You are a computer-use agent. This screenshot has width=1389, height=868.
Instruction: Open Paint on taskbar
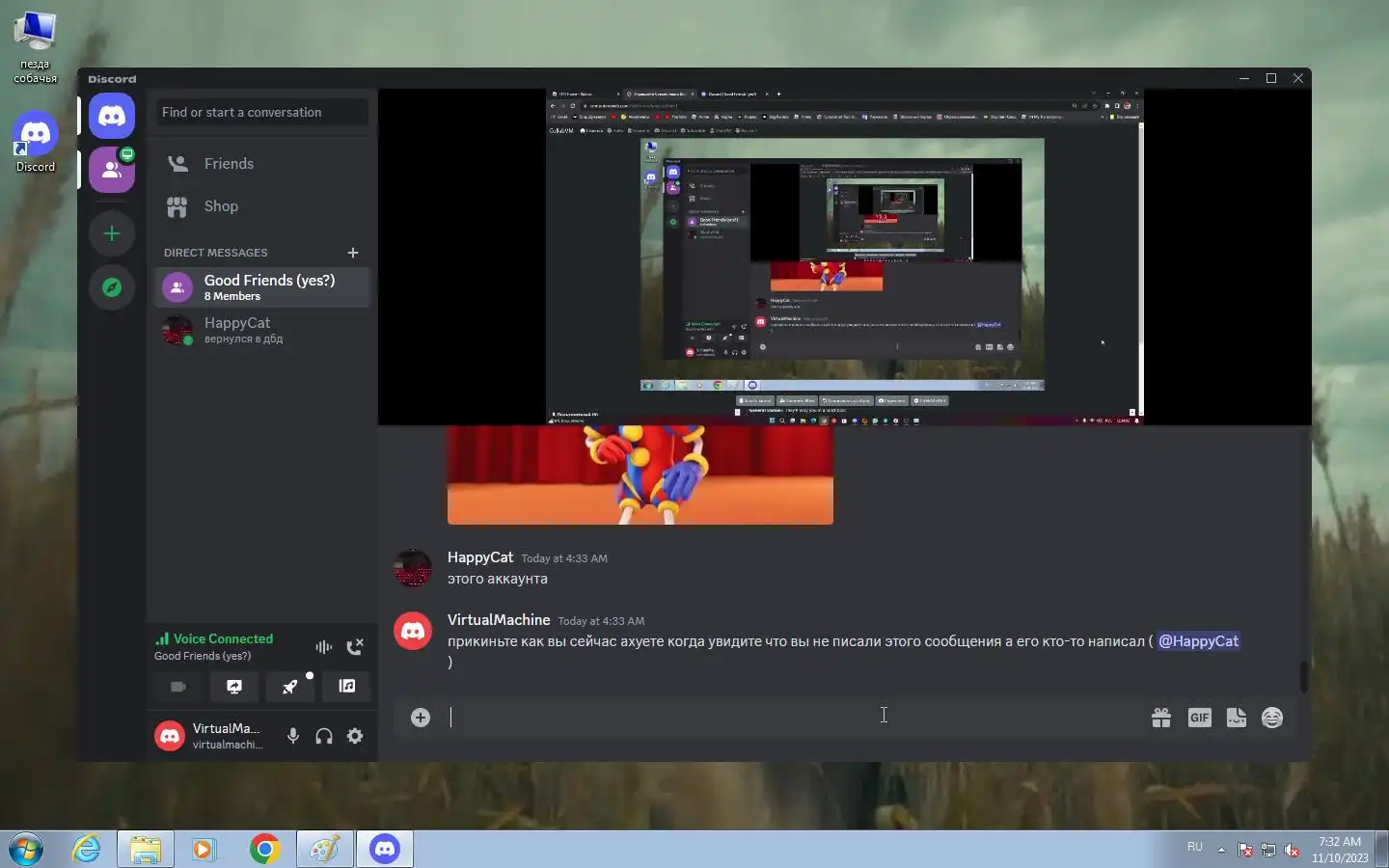coord(324,850)
